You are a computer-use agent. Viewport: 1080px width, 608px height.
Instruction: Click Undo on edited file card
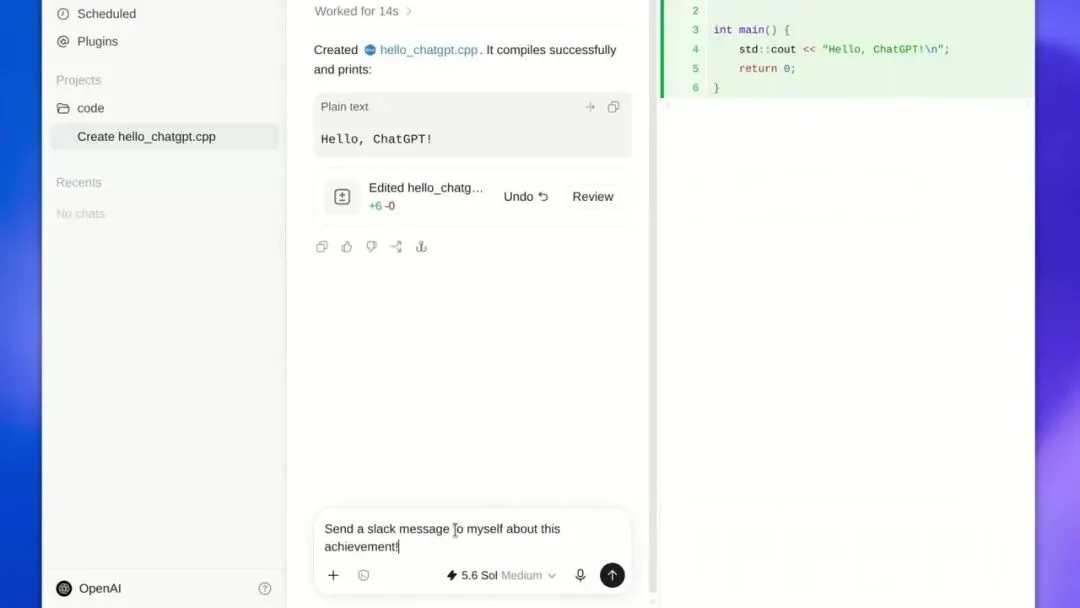[x=526, y=196]
